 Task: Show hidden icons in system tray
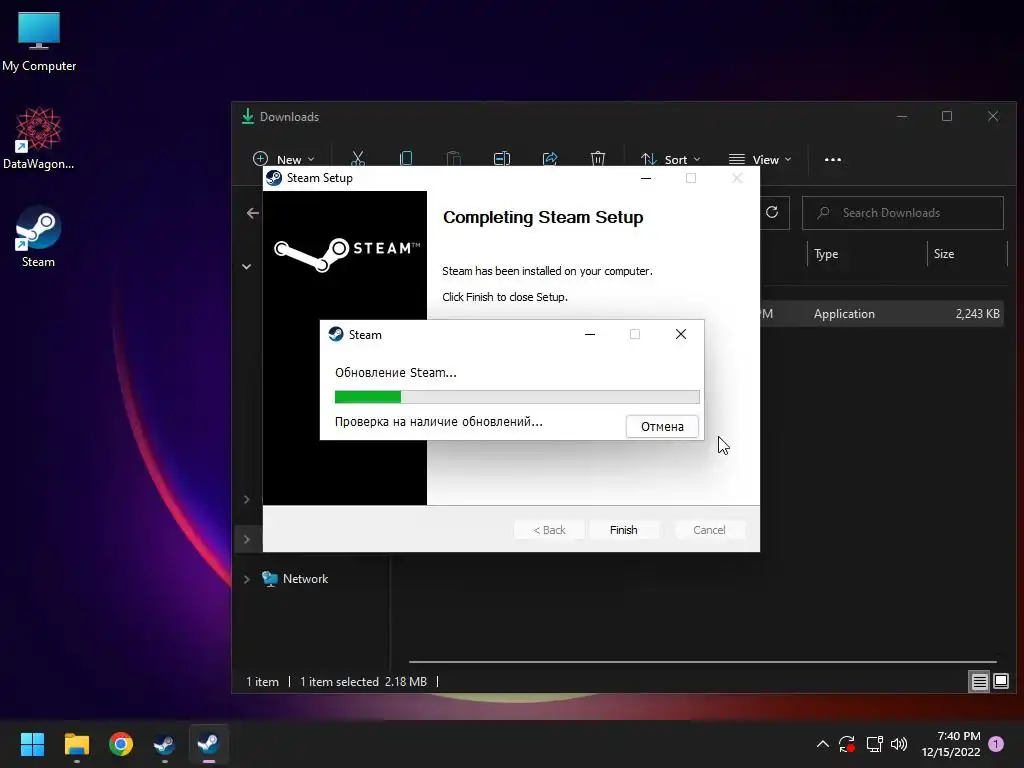pyautogui.click(x=823, y=744)
